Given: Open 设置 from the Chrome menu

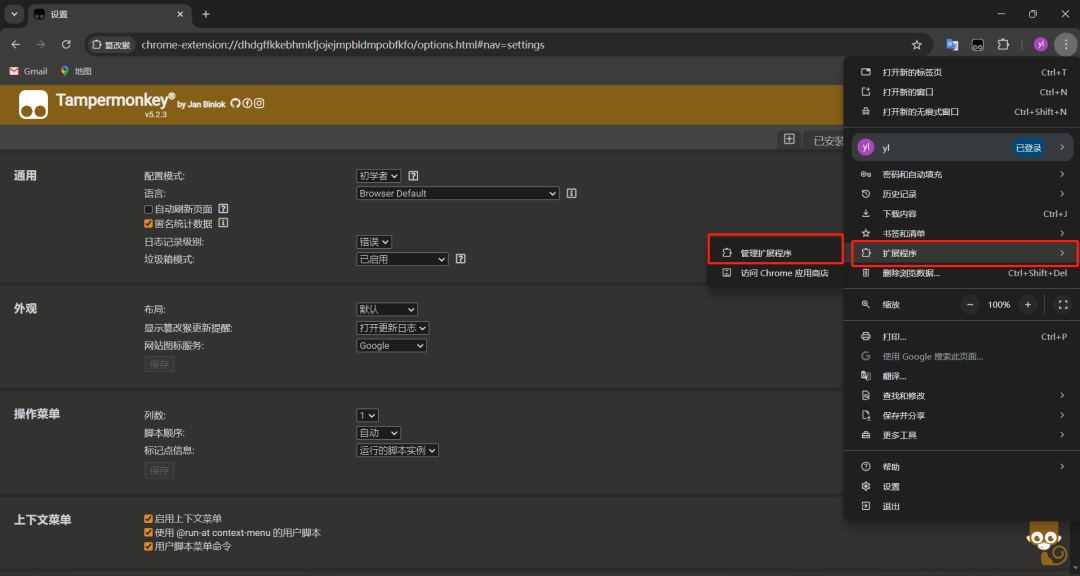Looking at the screenshot, I should pyautogui.click(x=962, y=486).
